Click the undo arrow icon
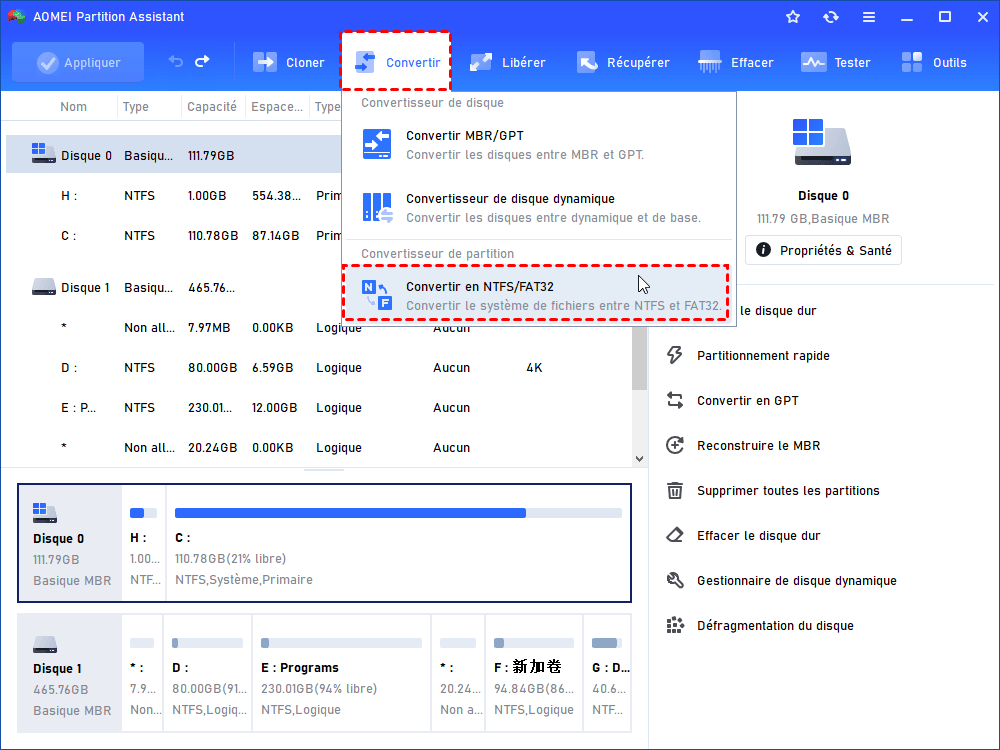The image size is (1000, 750). (175, 62)
